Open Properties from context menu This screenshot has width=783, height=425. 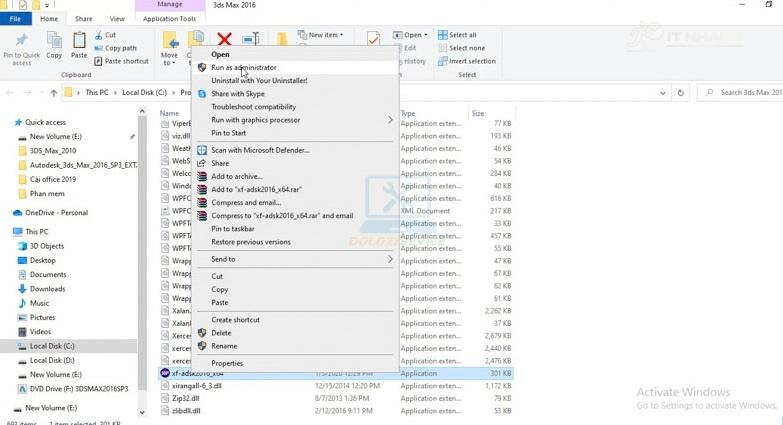(x=295, y=363)
